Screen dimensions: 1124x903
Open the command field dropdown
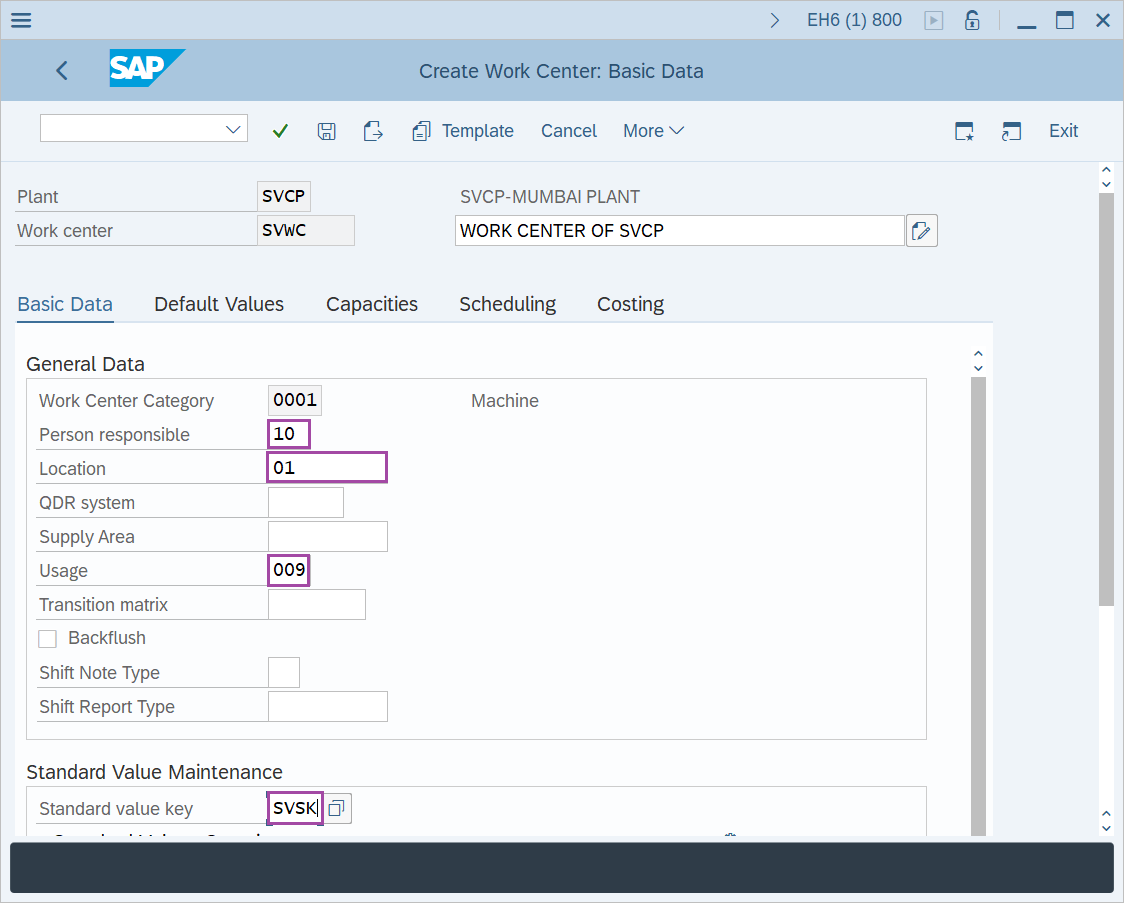(234, 129)
